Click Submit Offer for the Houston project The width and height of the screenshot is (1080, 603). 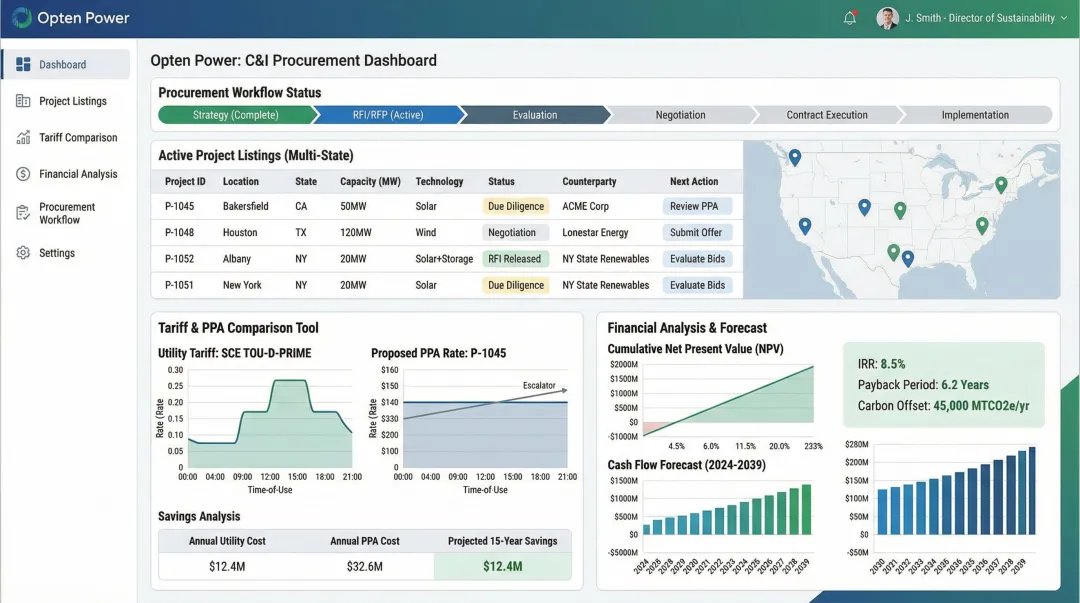[x=698, y=232]
